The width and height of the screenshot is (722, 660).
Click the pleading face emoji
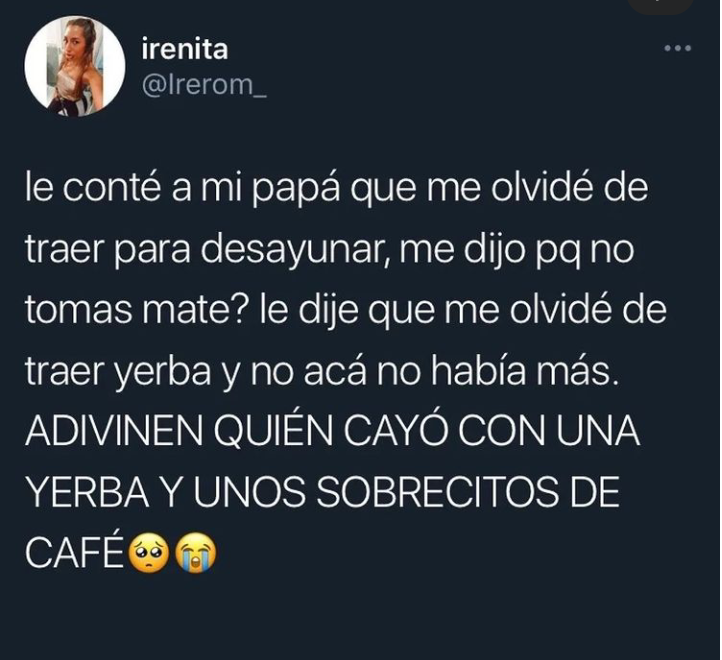149,552
